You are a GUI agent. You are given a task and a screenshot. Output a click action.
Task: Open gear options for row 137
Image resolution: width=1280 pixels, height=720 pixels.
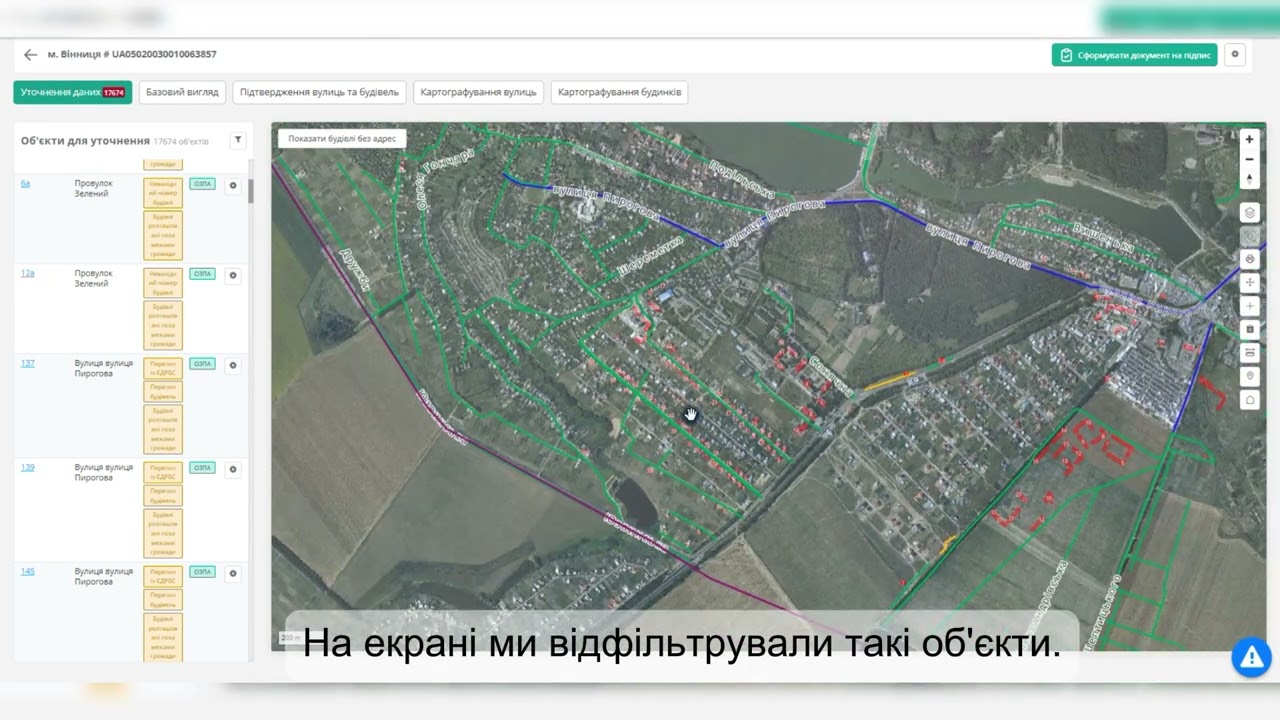tap(233, 365)
